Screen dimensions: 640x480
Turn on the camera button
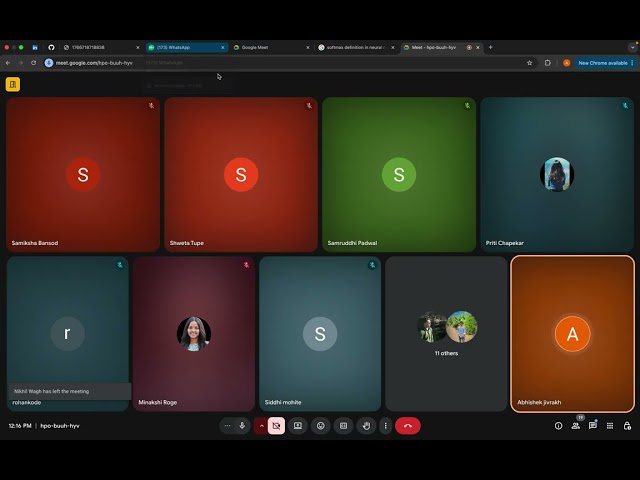(x=277, y=426)
